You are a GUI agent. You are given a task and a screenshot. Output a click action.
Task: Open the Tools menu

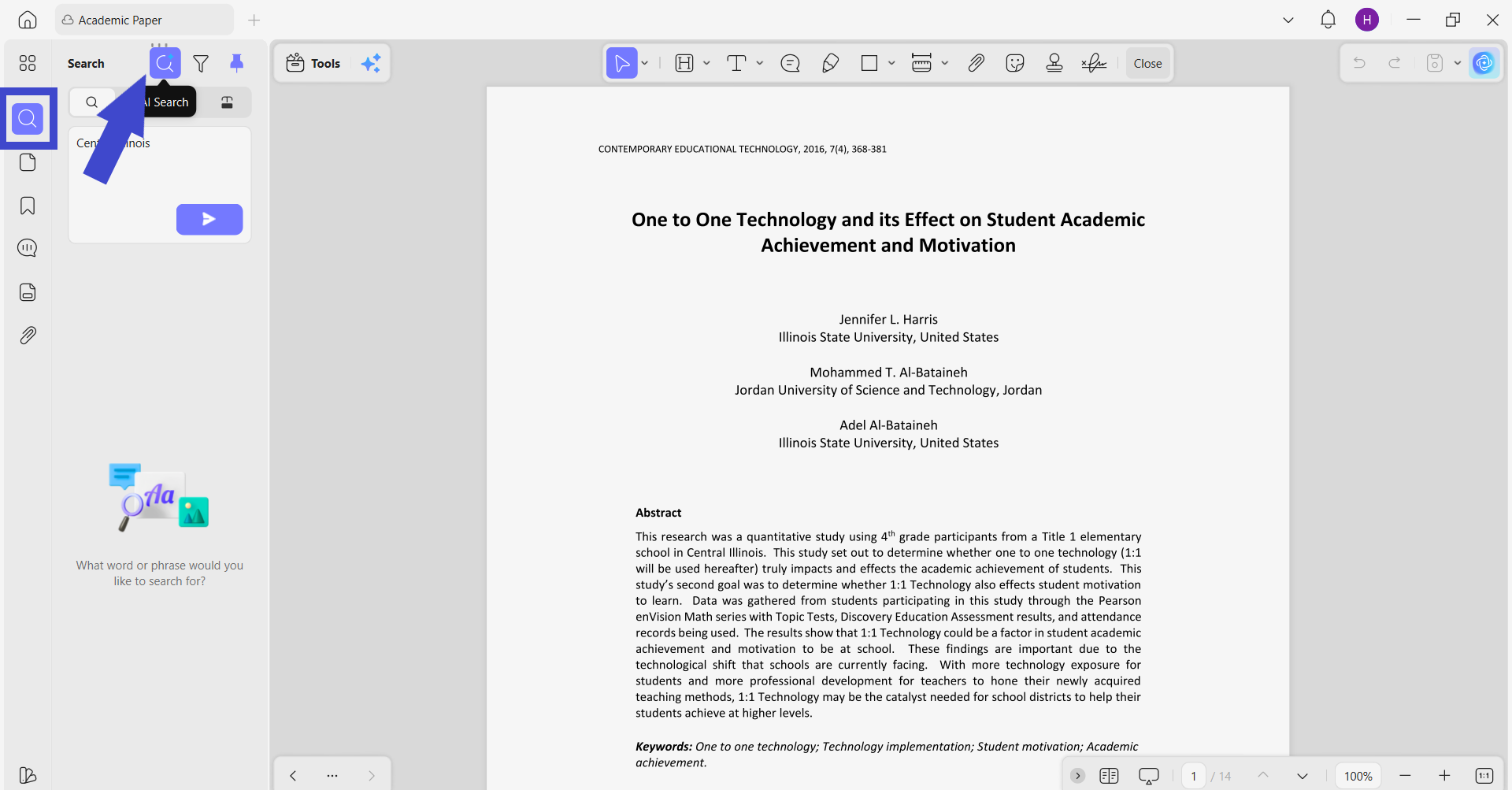tap(313, 63)
